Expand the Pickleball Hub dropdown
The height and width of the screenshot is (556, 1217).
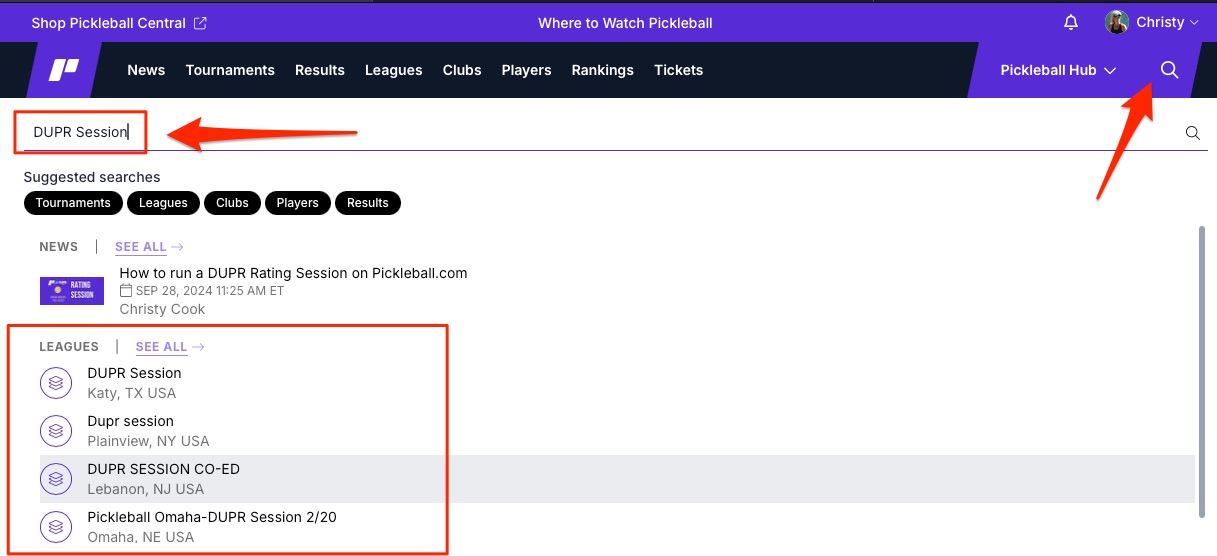click(x=1058, y=70)
